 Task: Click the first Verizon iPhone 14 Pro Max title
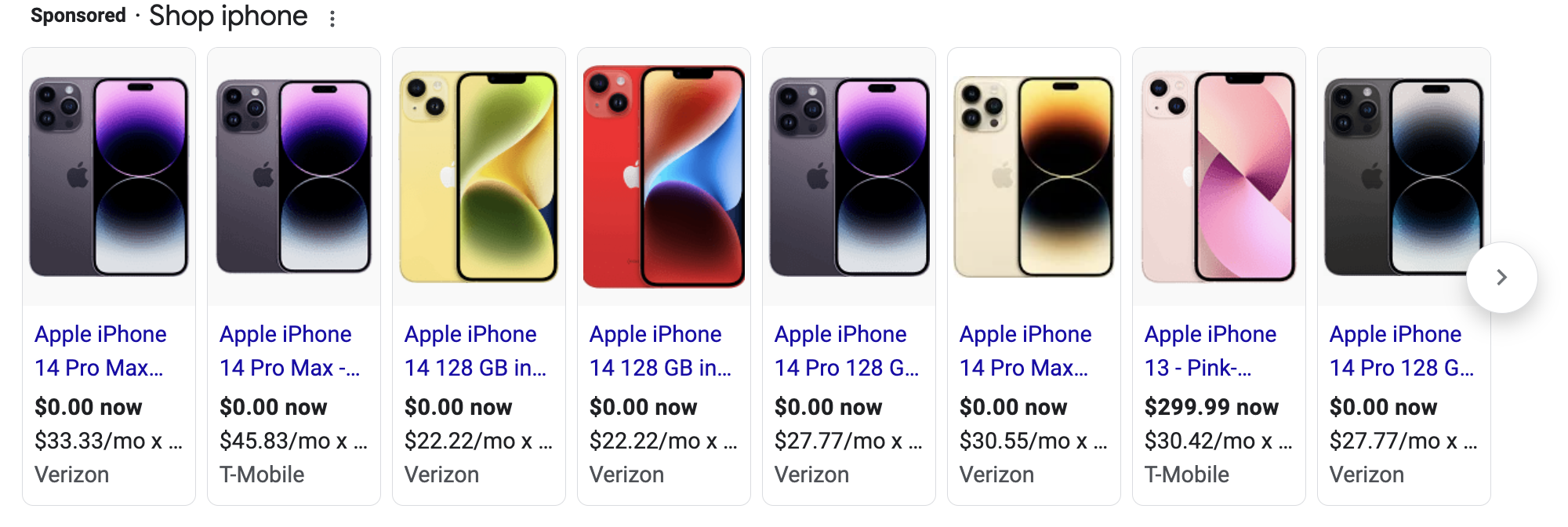click(100, 351)
